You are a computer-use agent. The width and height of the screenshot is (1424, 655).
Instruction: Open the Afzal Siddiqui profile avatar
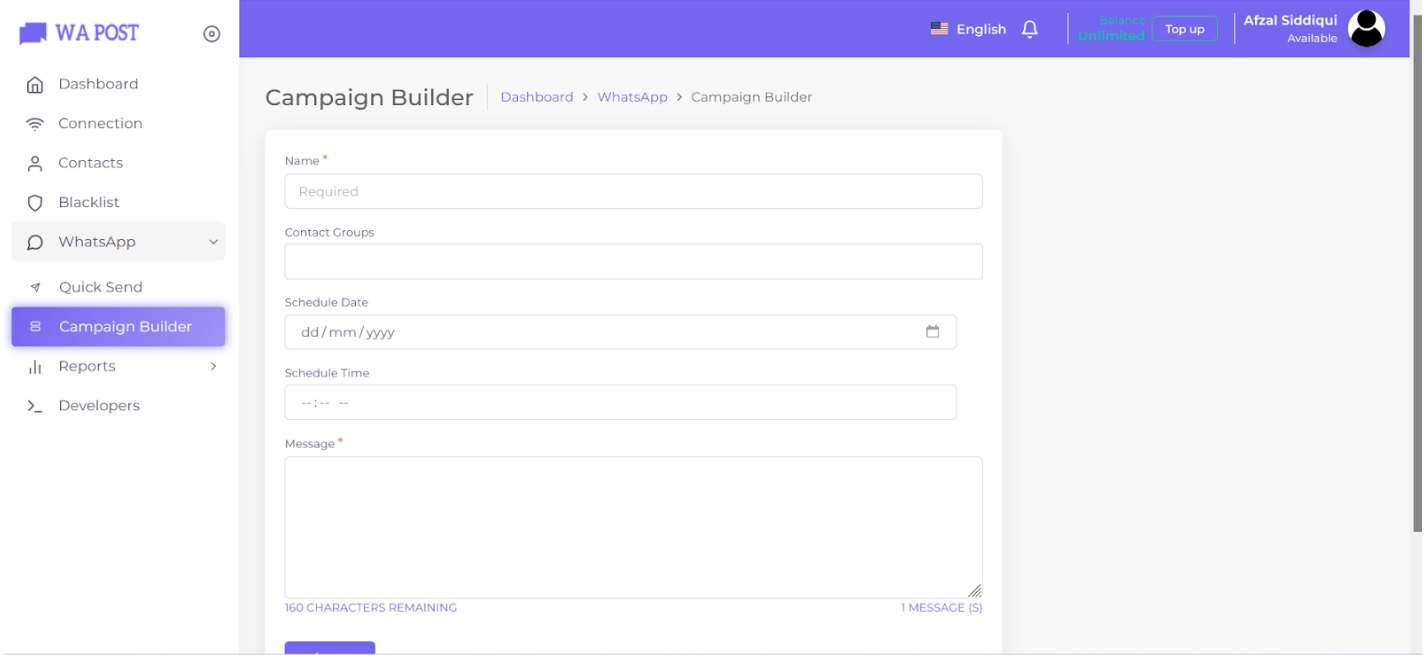tap(1366, 28)
